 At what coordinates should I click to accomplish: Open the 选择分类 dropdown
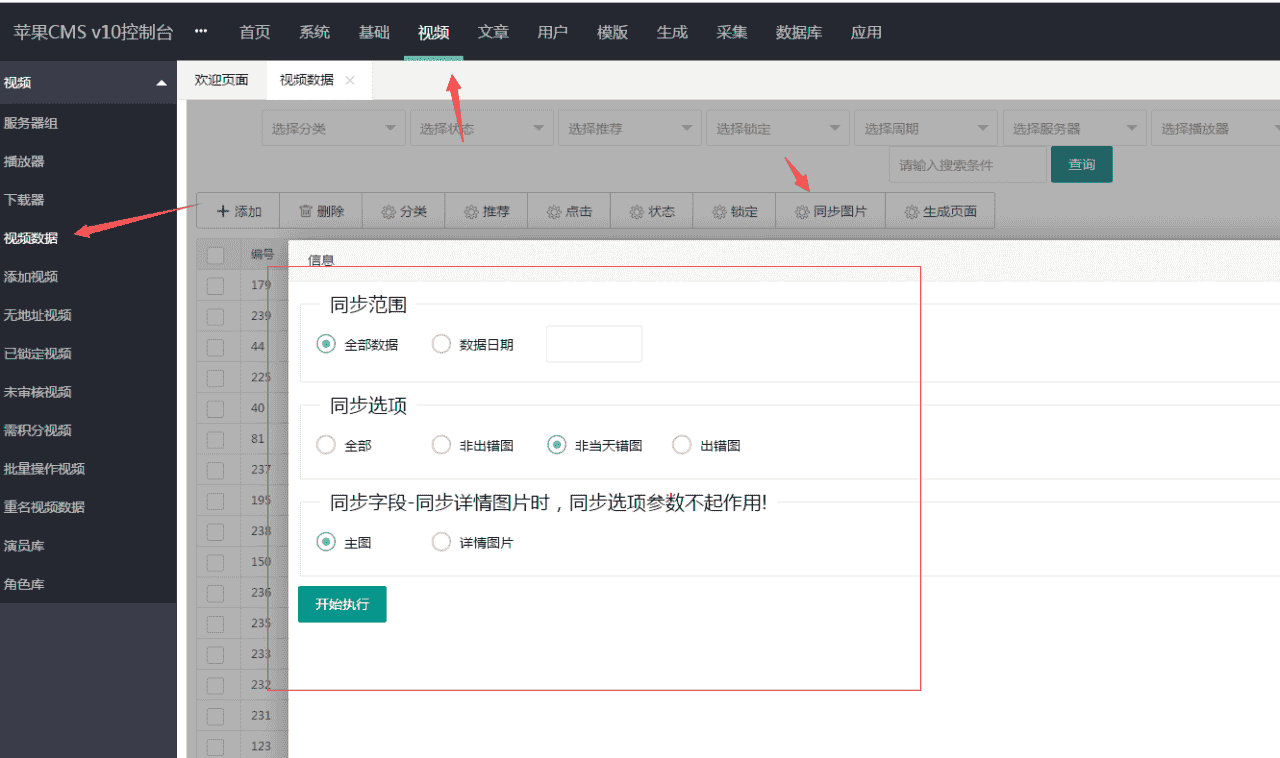click(333, 127)
